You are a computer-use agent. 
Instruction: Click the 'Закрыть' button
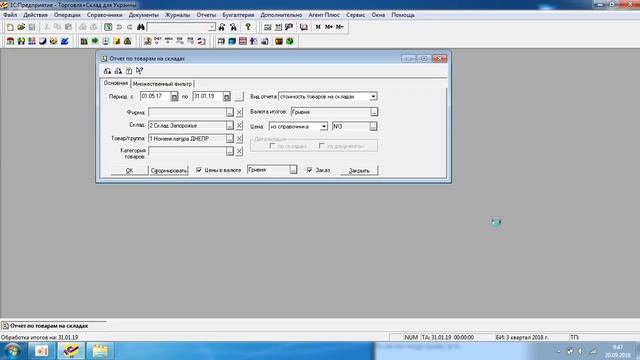[x=359, y=170]
